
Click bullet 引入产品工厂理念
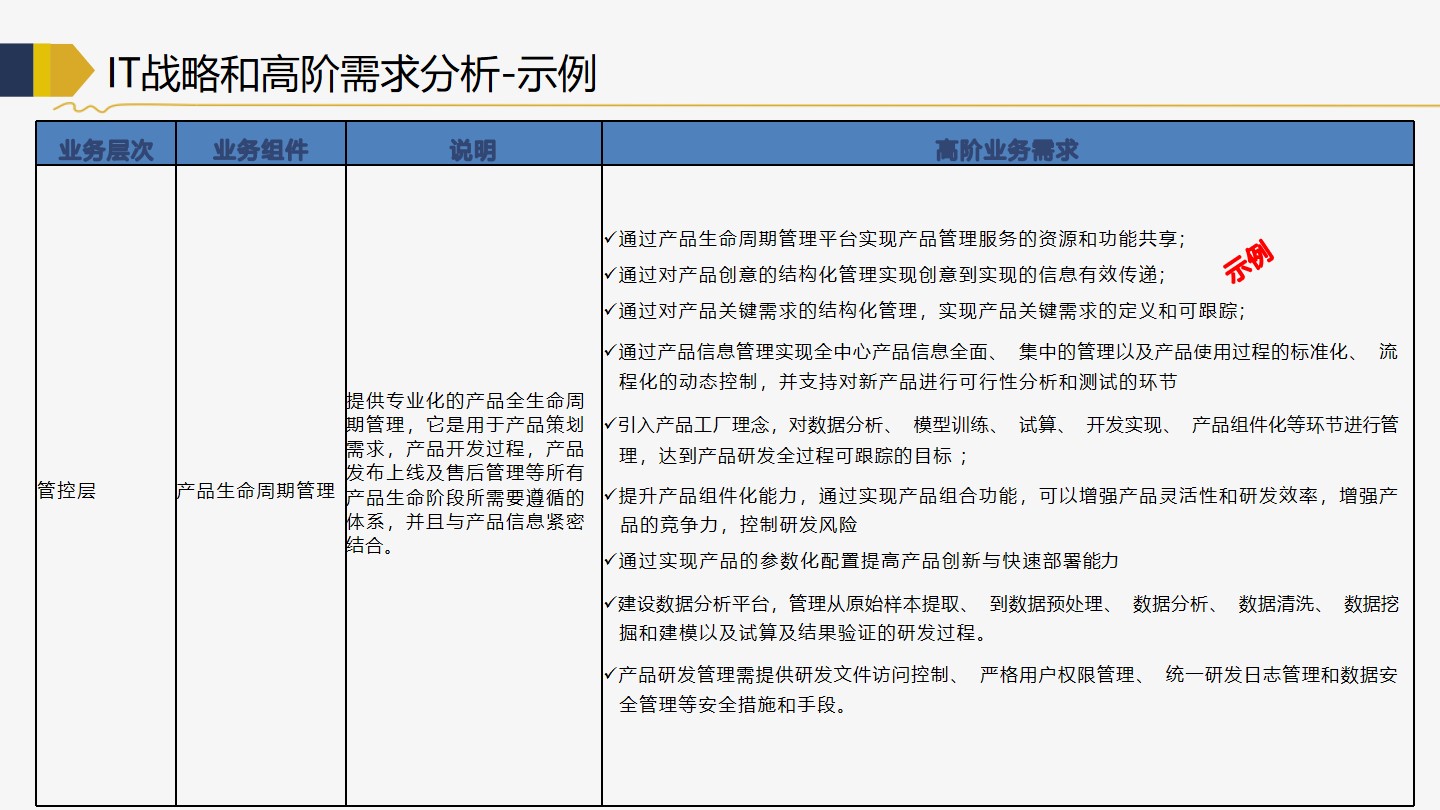coord(1001,440)
